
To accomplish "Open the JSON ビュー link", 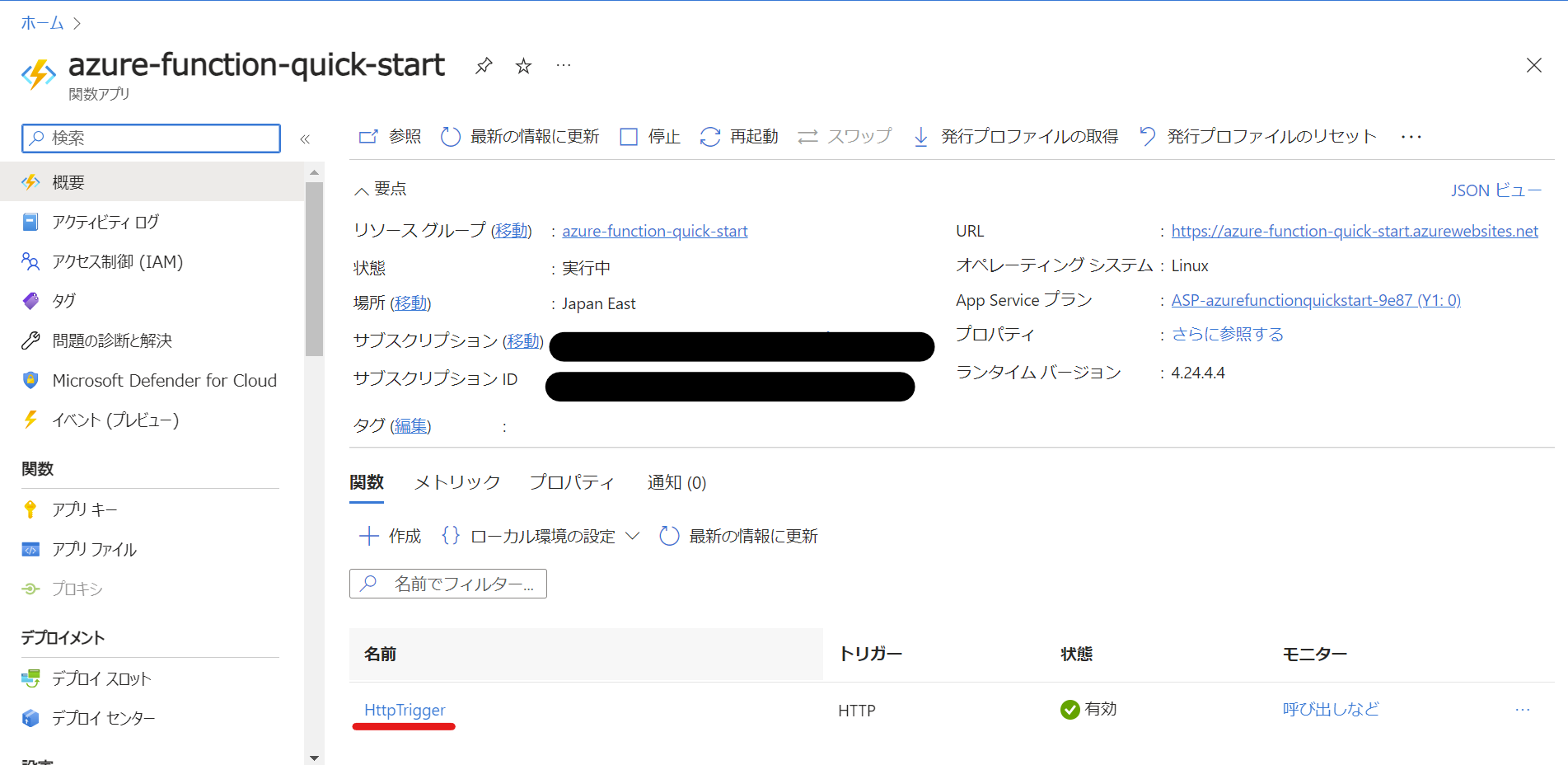I will coord(1495,190).
